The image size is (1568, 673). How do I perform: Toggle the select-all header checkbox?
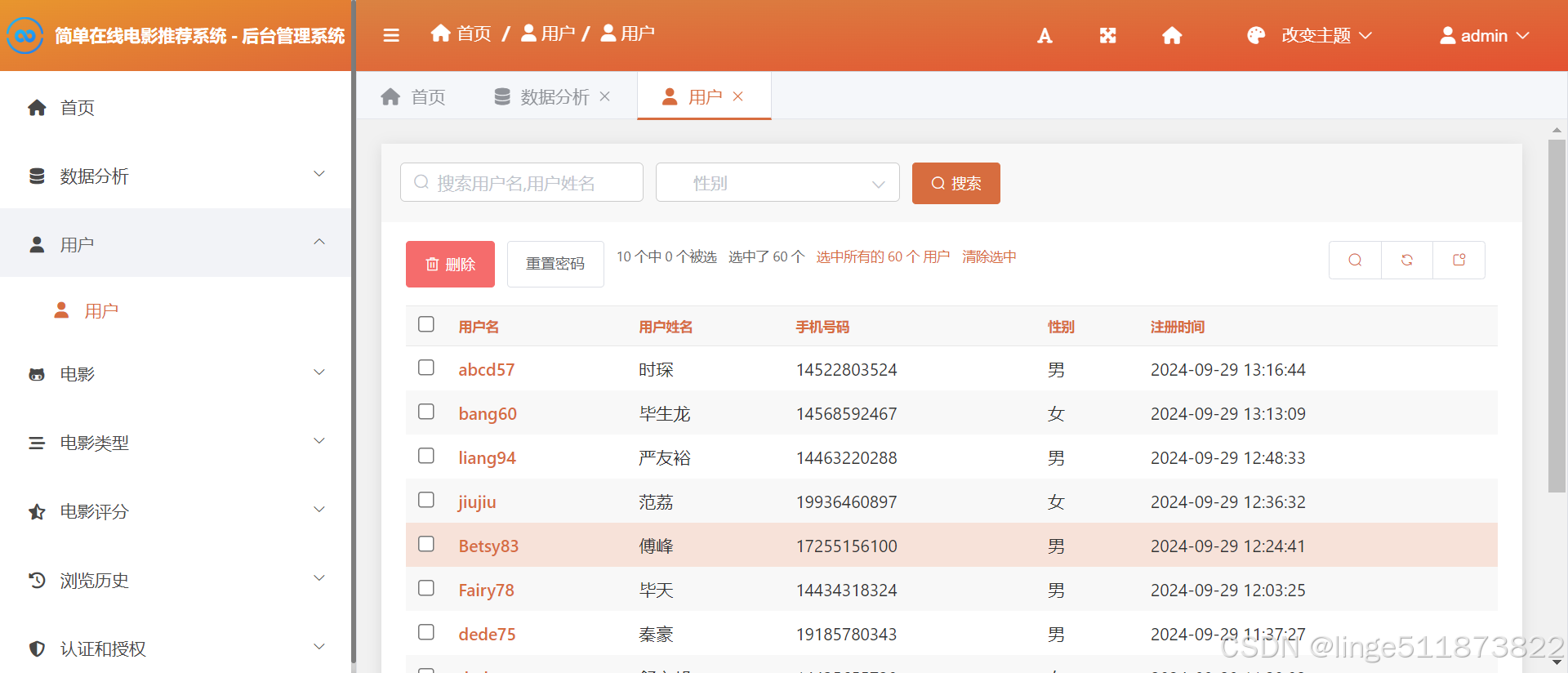(426, 324)
